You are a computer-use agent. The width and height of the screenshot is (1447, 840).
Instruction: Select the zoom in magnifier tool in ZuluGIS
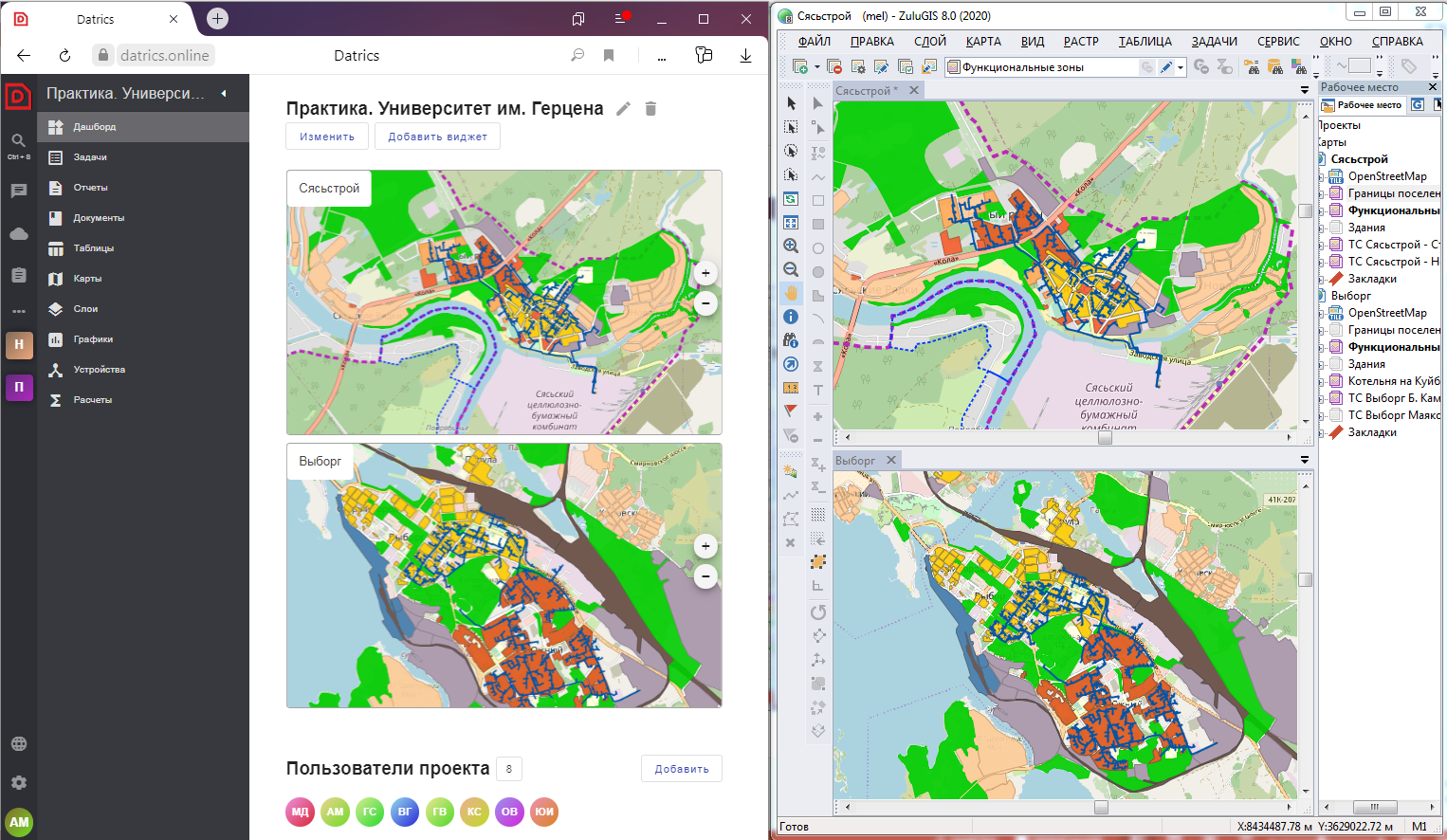(791, 246)
